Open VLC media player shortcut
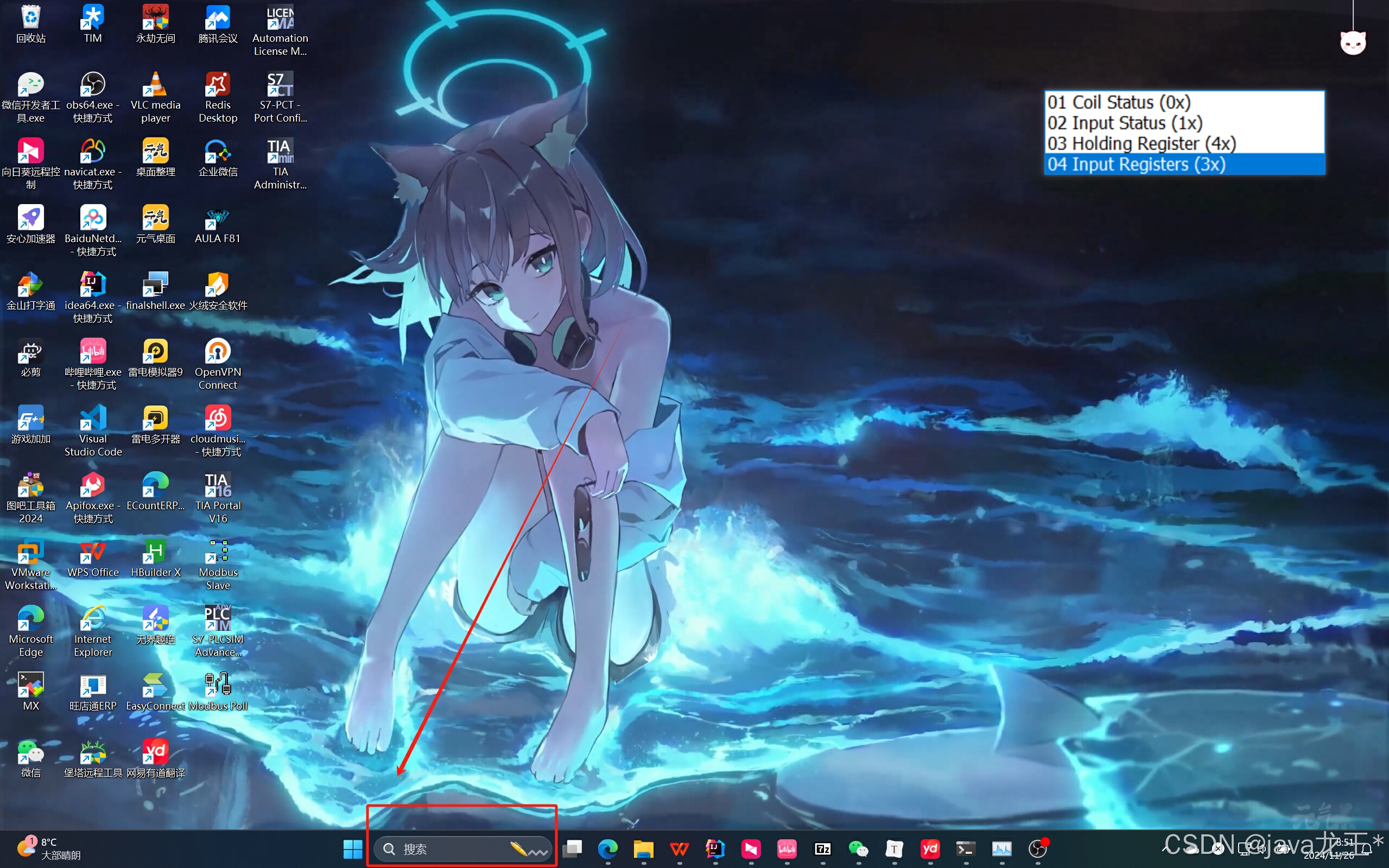 pos(155,85)
